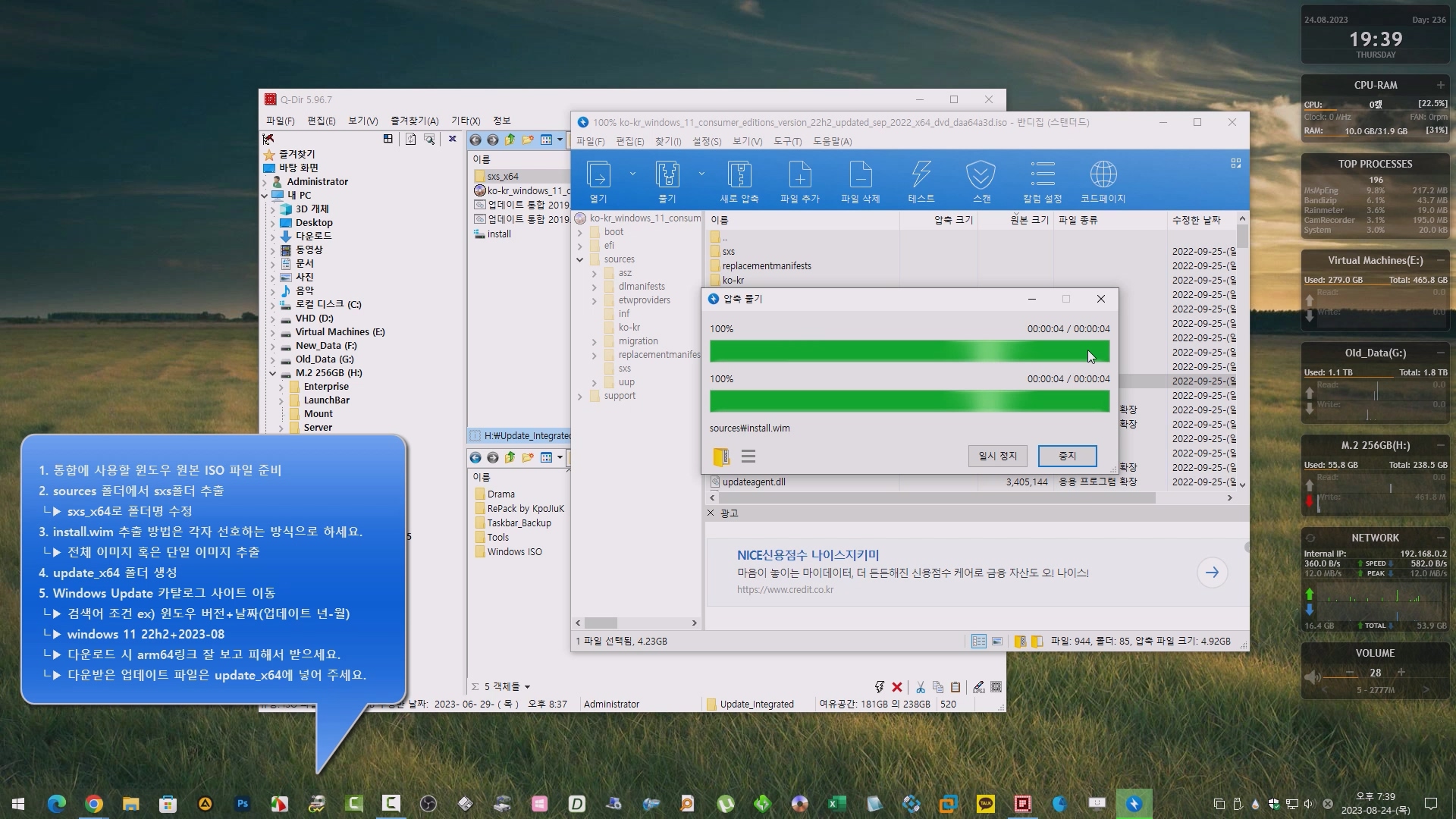Sort by 압축 크기 column header
The image size is (1456, 819).
tap(939, 220)
